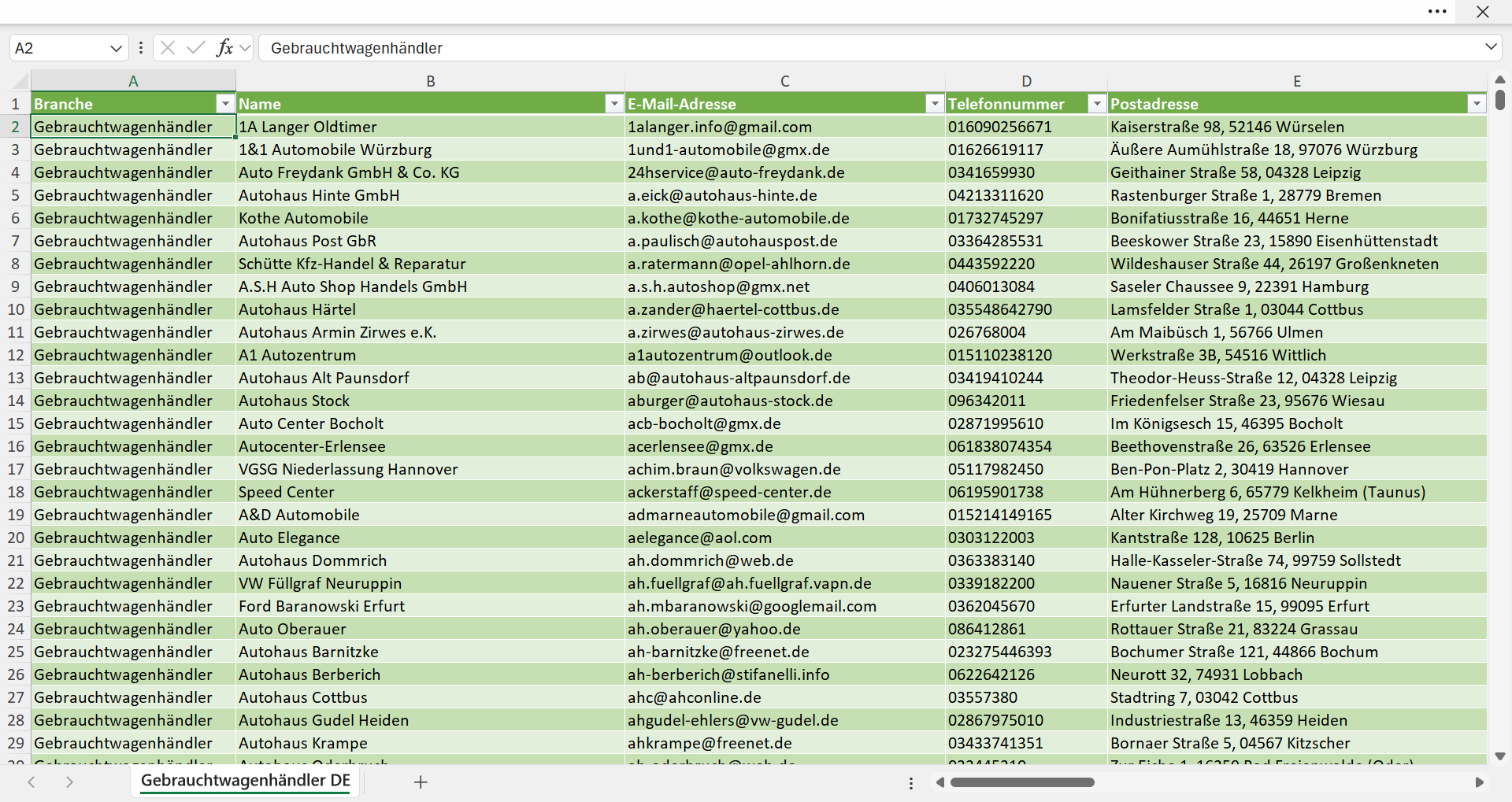Select column D header

(x=1026, y=81)
